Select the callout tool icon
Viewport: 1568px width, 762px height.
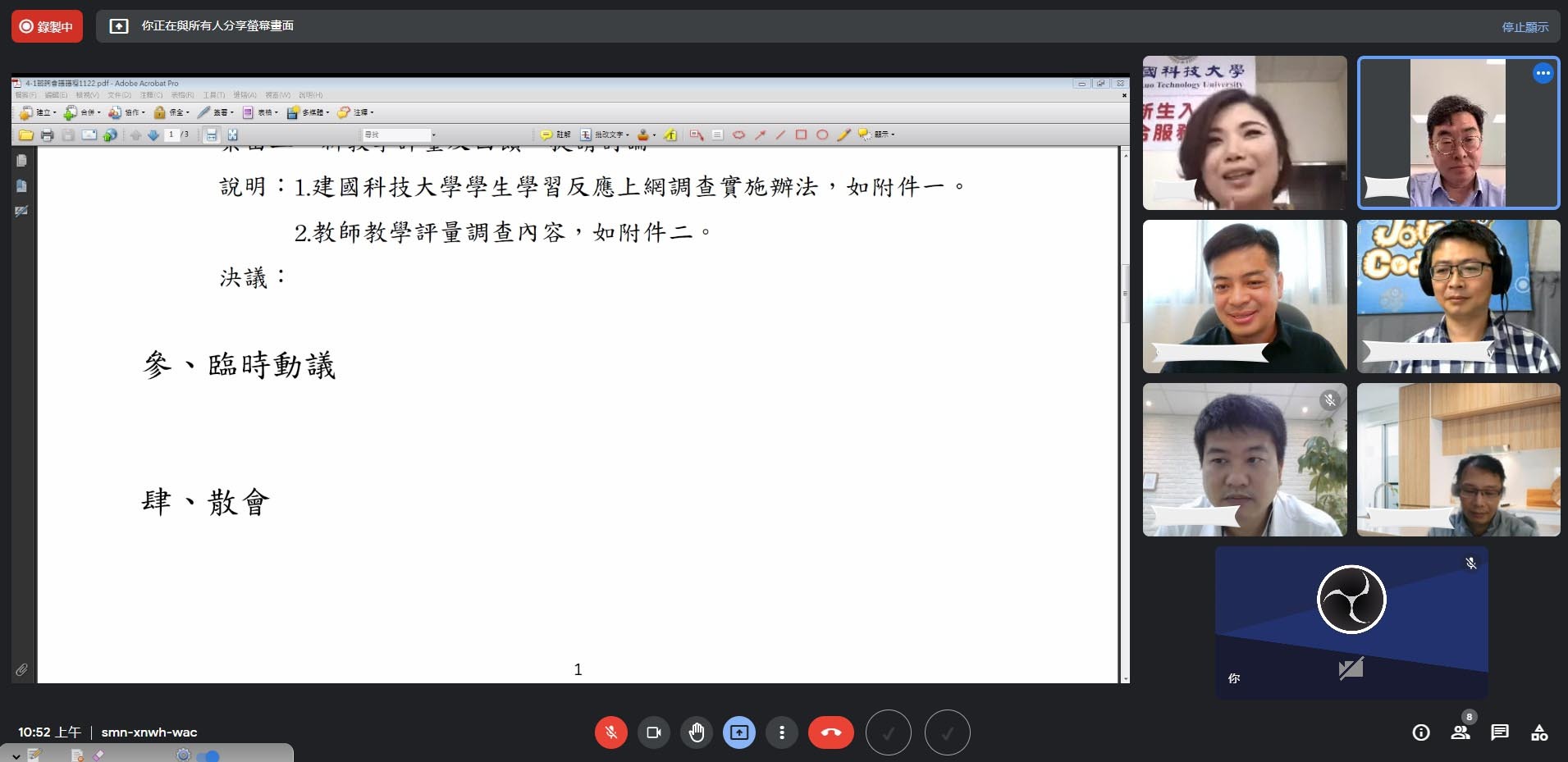coord(697,135)
